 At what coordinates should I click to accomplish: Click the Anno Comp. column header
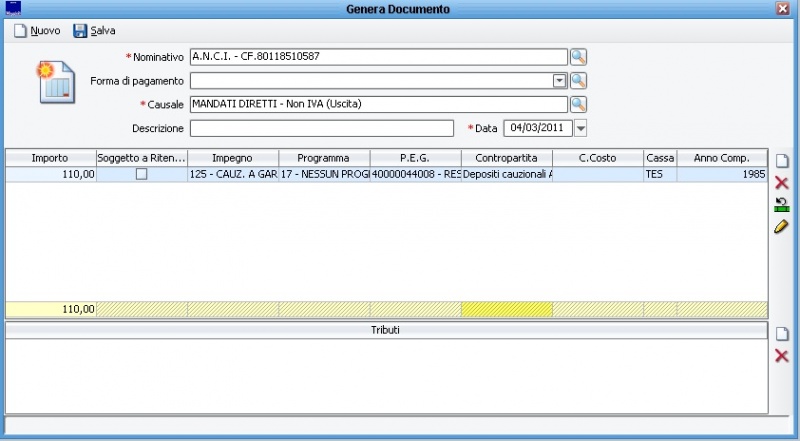721,158
